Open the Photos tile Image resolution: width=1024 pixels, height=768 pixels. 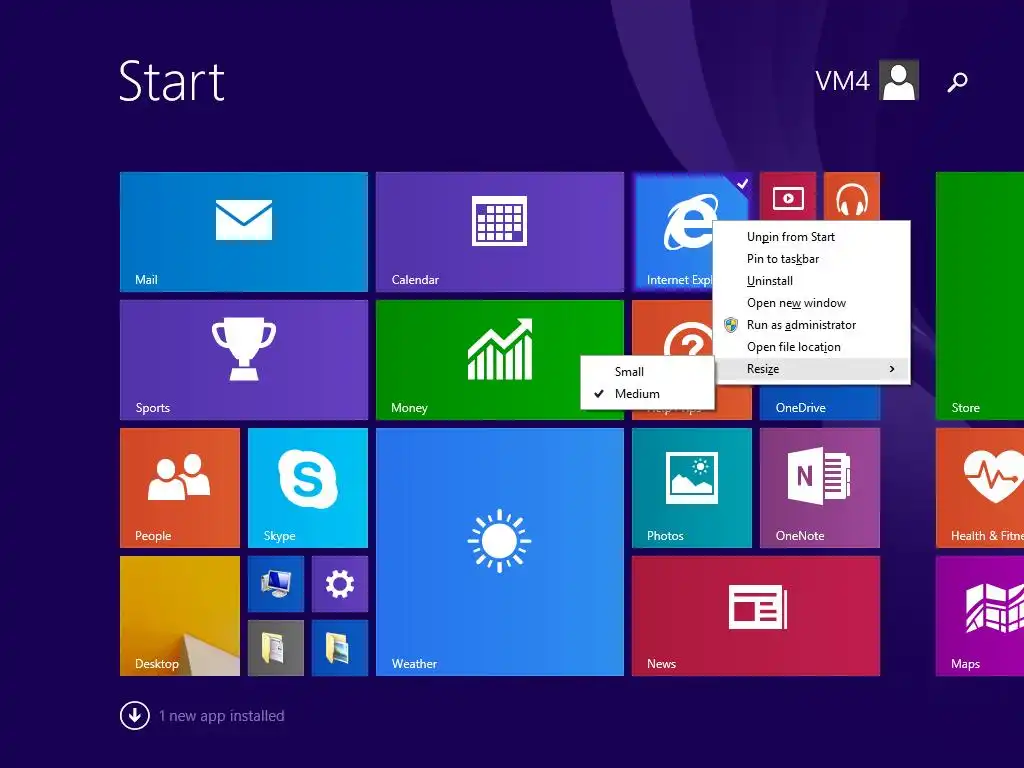click(x=692, y=488)
